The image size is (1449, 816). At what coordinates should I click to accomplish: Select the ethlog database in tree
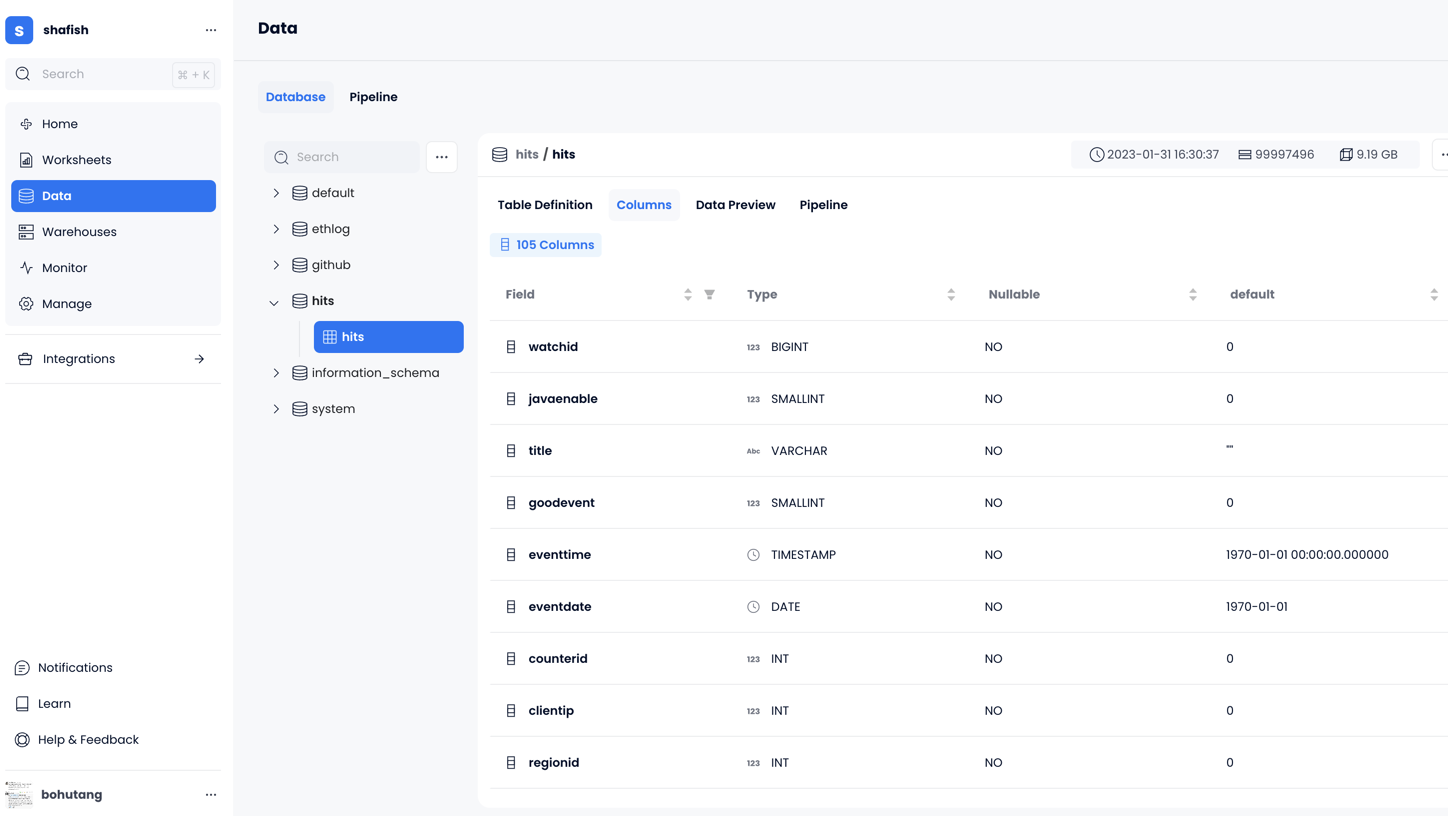pos(330,229)
